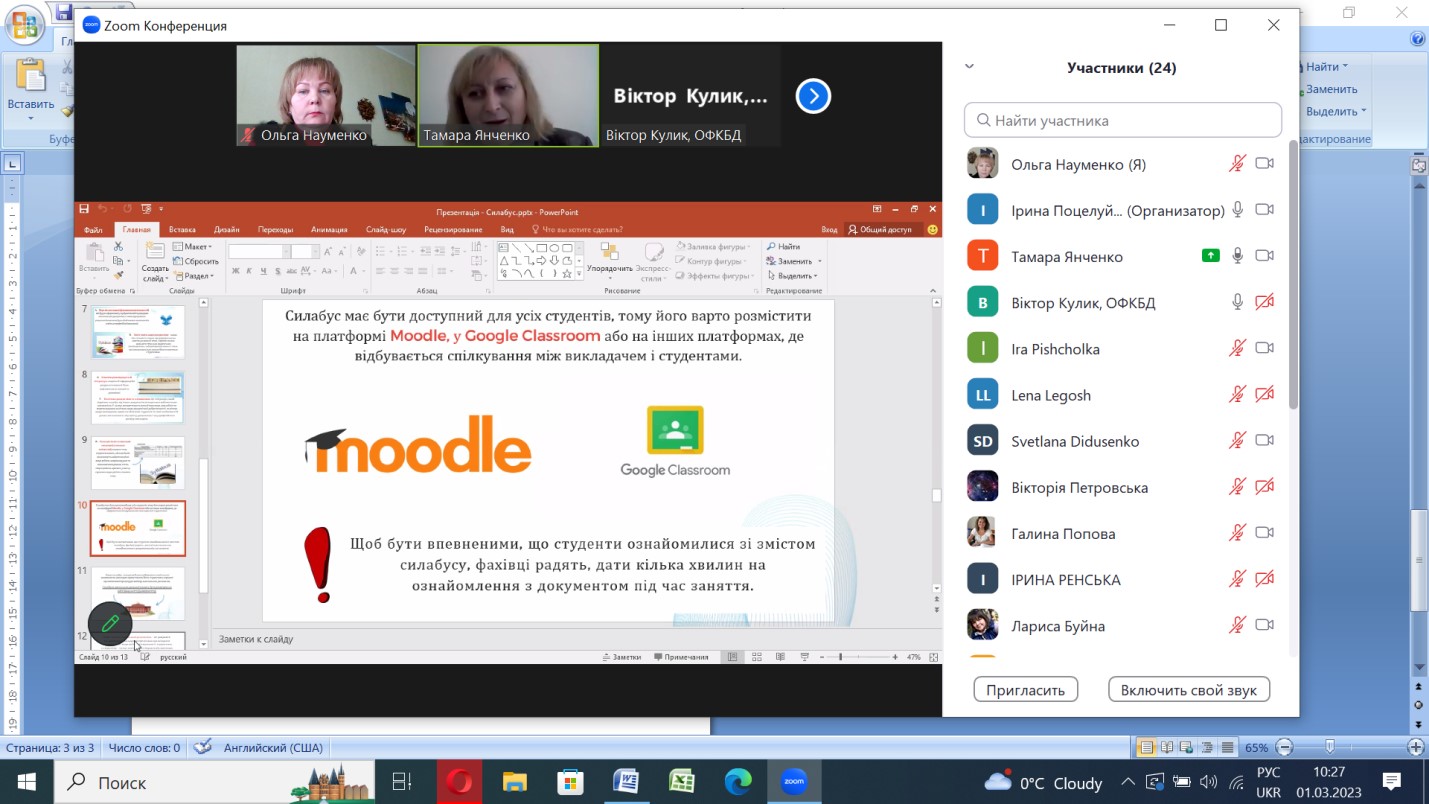The height and width of the screenshot is (804, 1429).
Task: Select Тамара Янченко video thumbnail
Action: click(x=508, y=95)
